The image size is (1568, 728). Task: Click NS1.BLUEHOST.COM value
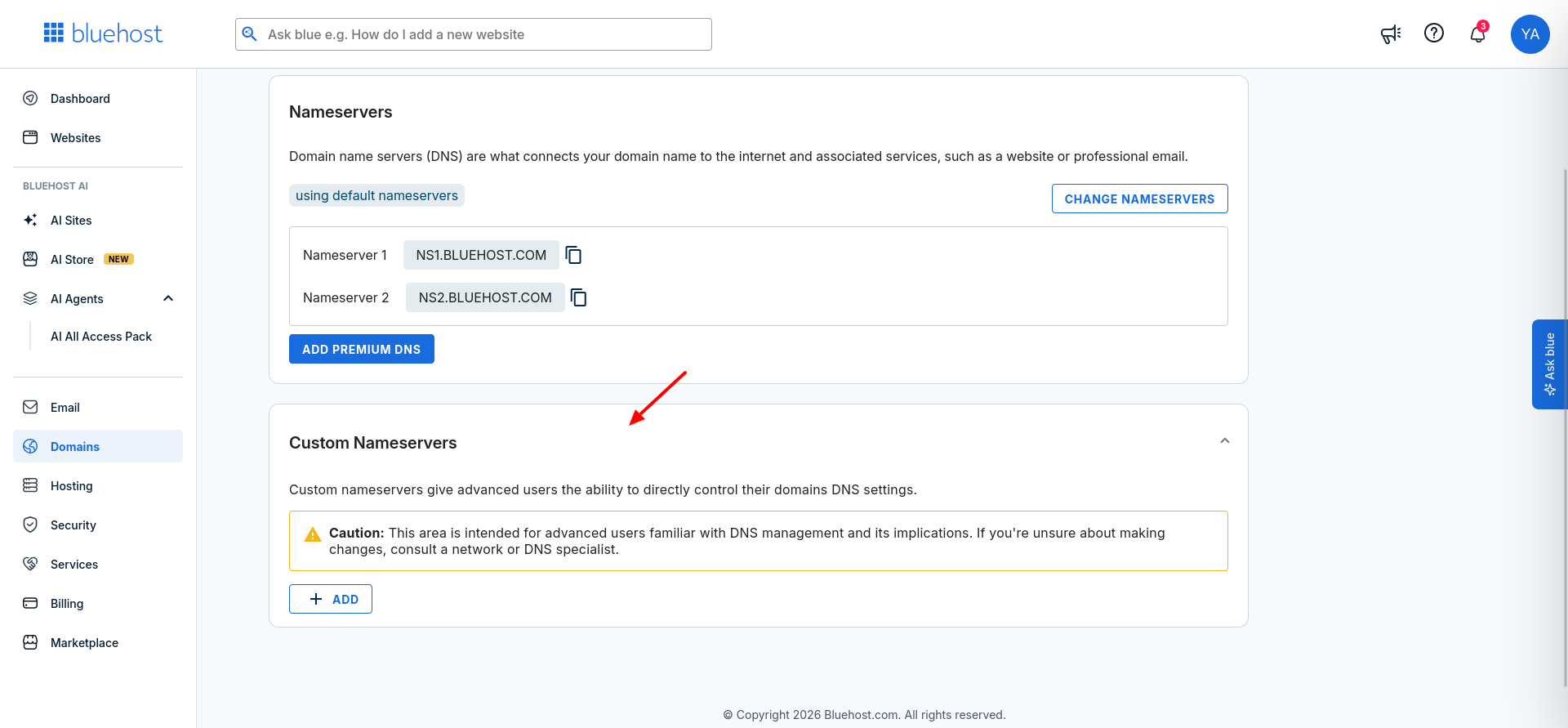point(481,255)
